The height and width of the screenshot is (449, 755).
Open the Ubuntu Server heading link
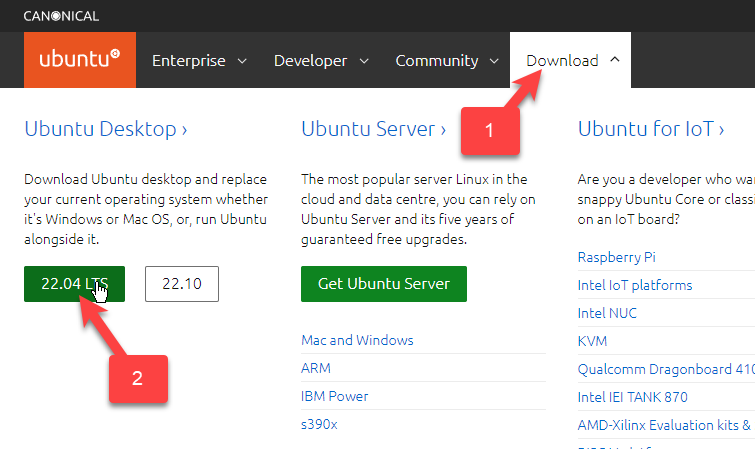[x=373, y=129]
